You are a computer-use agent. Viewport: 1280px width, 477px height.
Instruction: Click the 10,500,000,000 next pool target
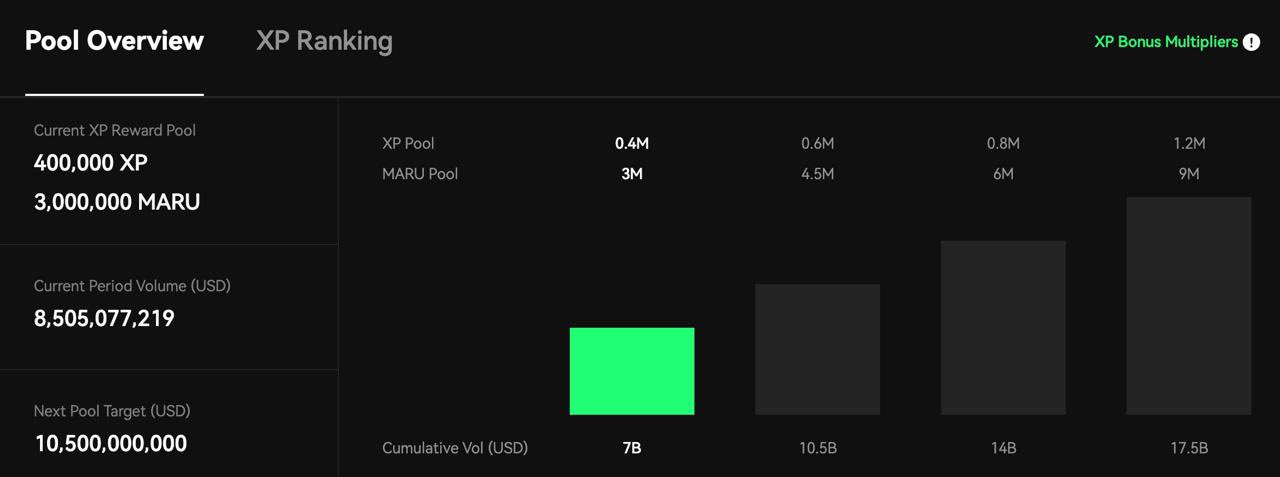(x=110, y=444)
